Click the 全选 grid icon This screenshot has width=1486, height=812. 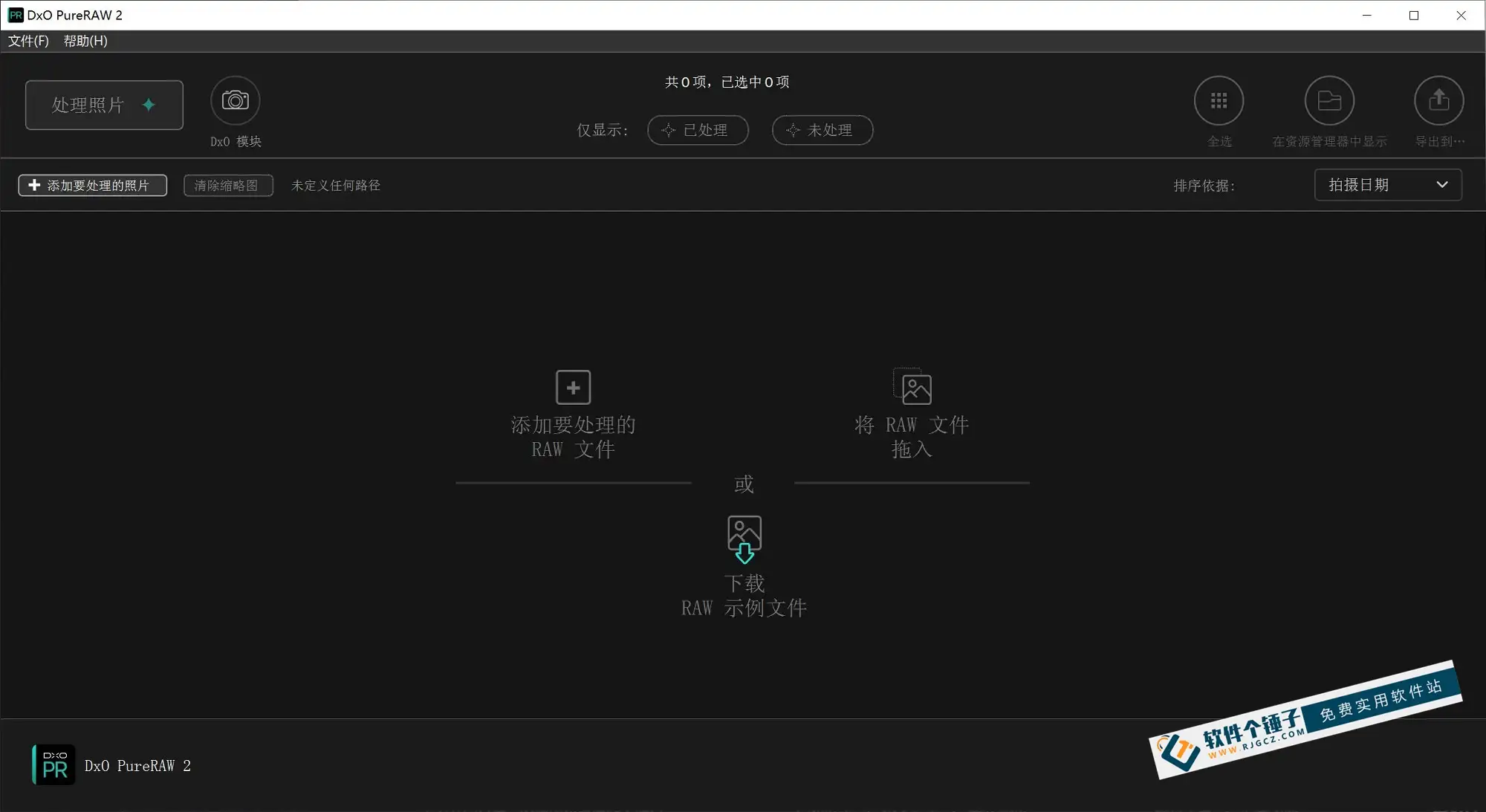[x=1219, y=100]
